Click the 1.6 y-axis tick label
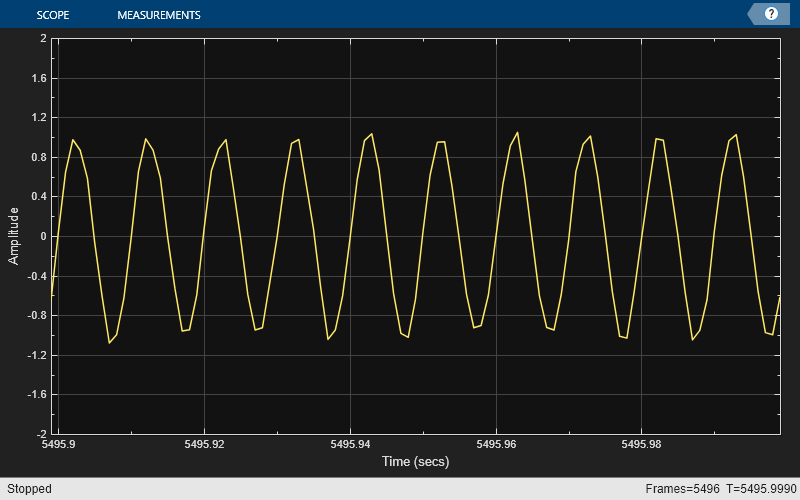The height and width of the screenshot is (500, 800). click(39, 78)
